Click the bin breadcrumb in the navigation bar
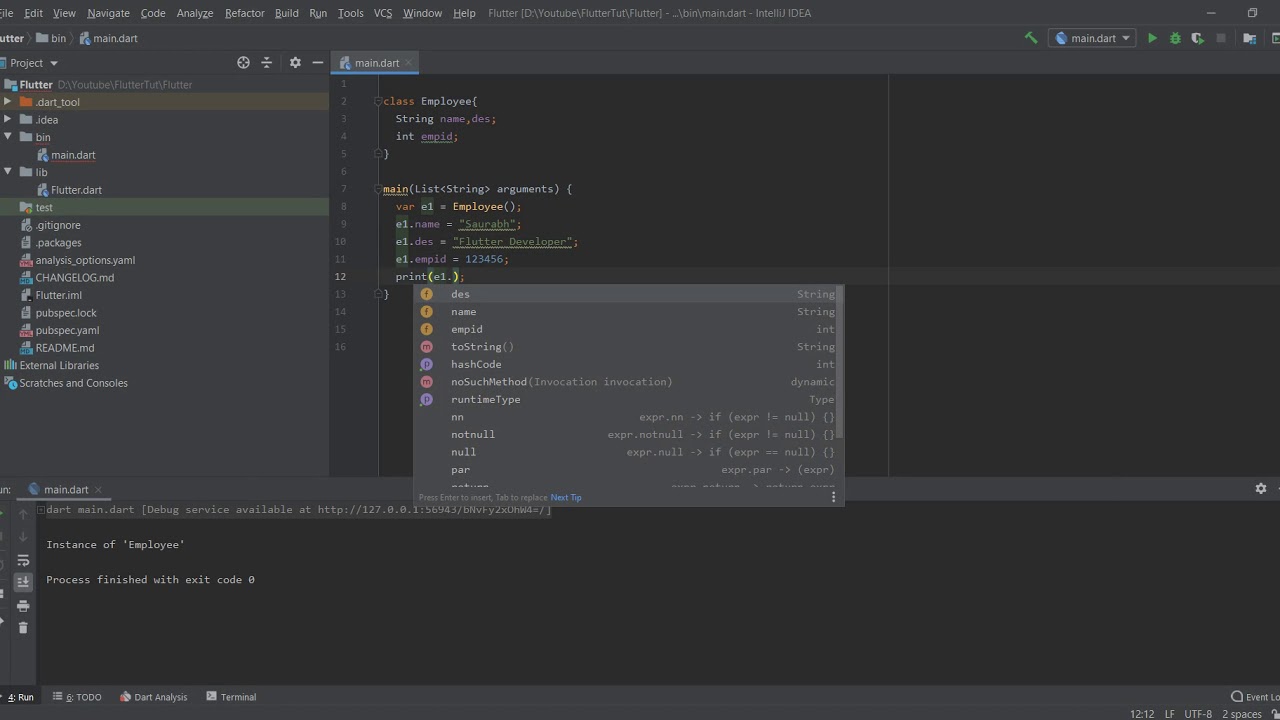 (x=51, y=38)
